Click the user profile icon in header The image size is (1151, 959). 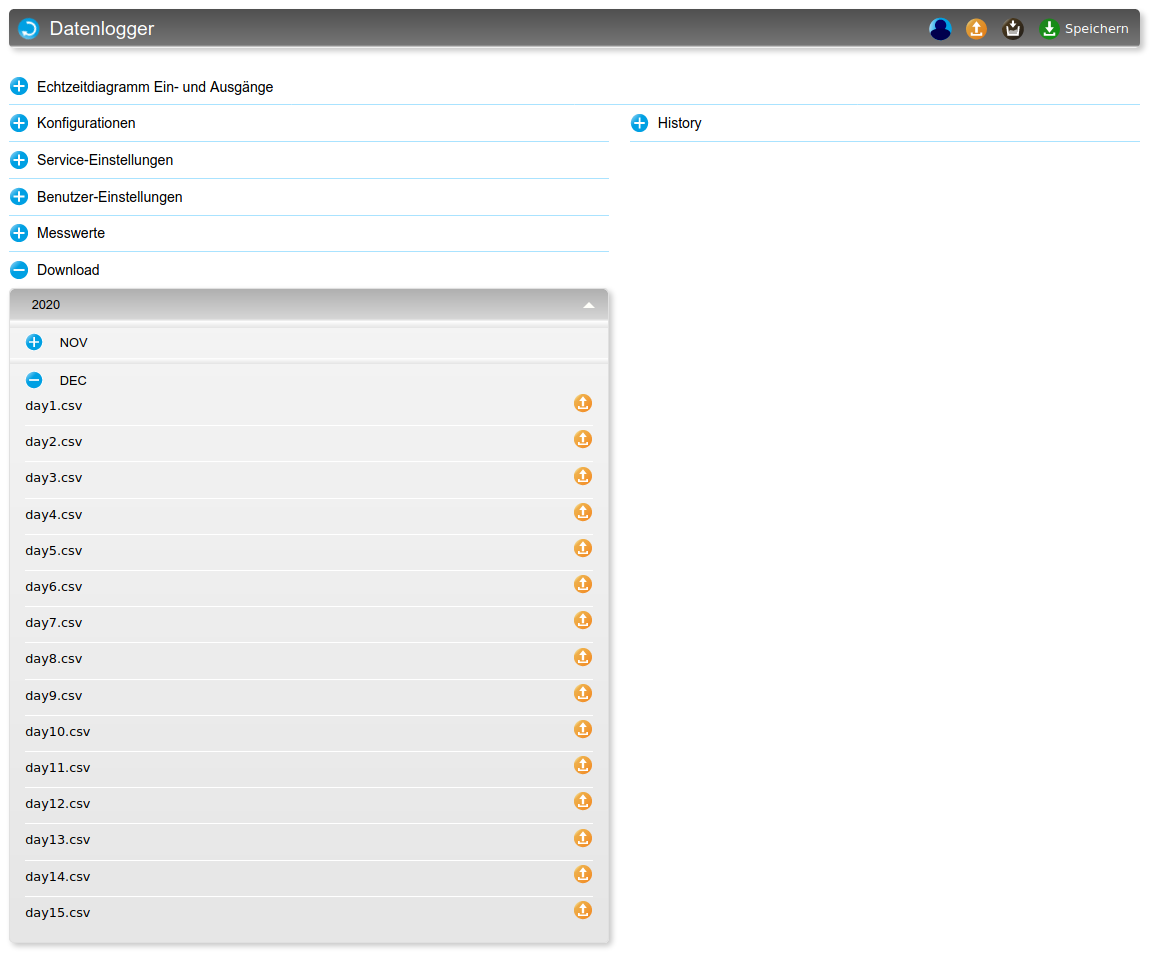tap(940, 29)
